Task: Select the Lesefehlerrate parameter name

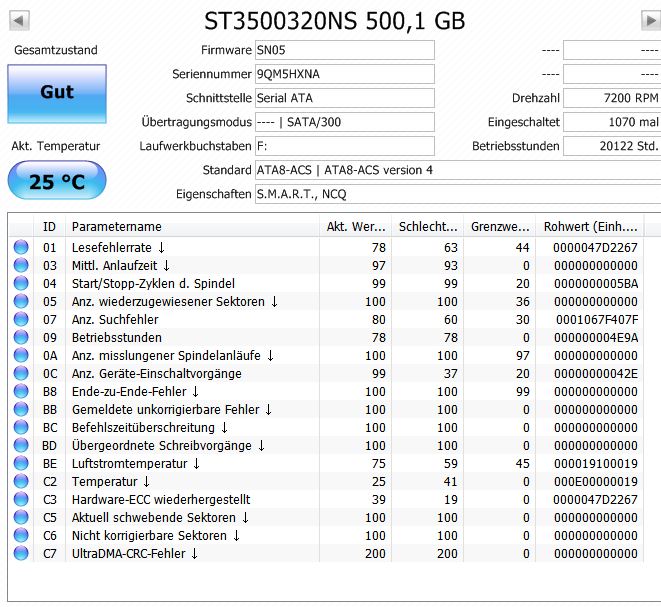Action: tap(118, 247)
